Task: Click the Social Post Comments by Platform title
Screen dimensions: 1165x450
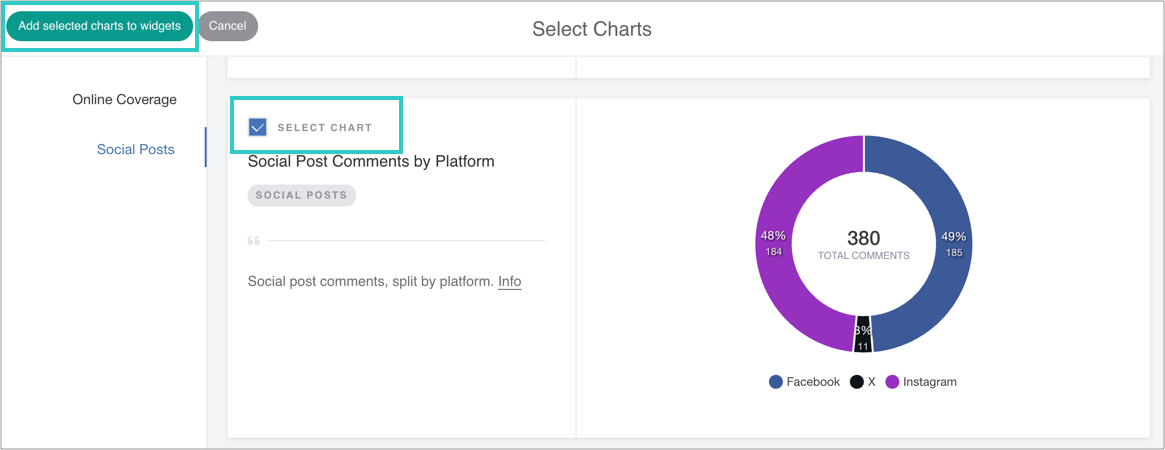Action: click(371, 161)
